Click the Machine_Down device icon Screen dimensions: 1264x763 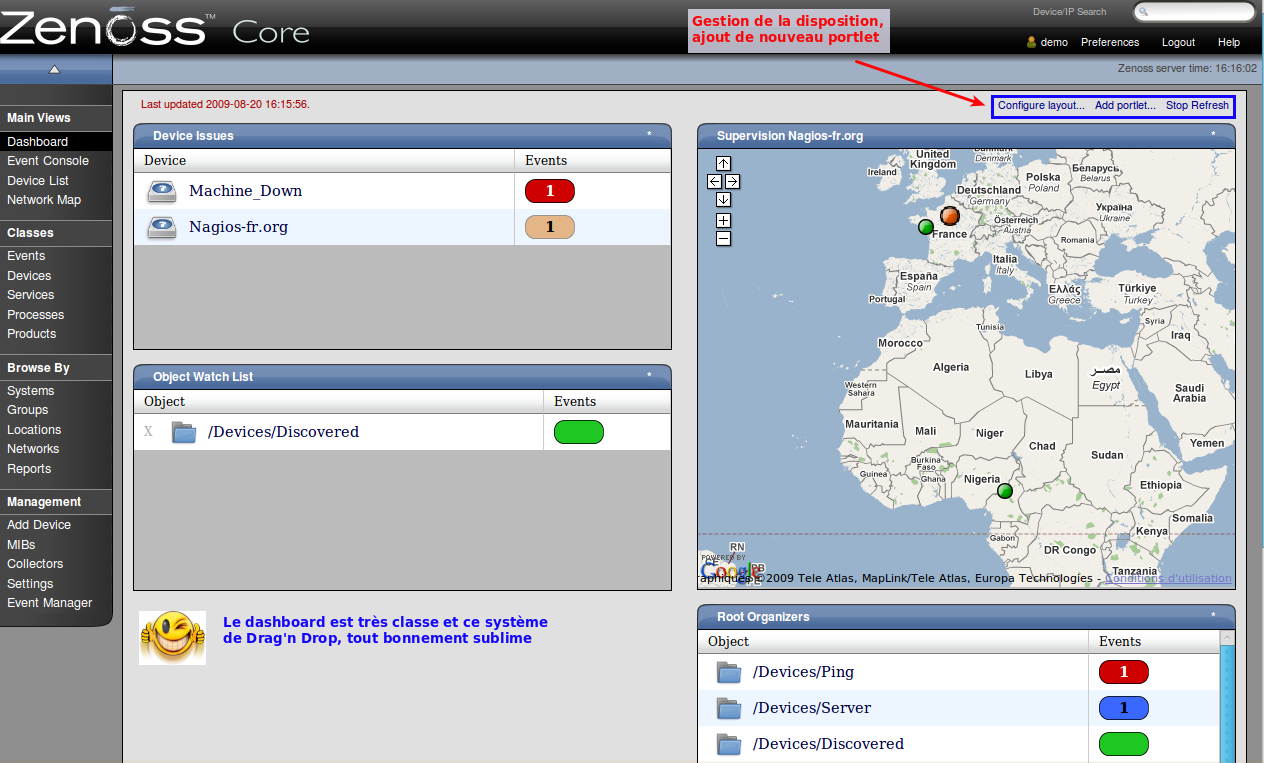[162, 191]
